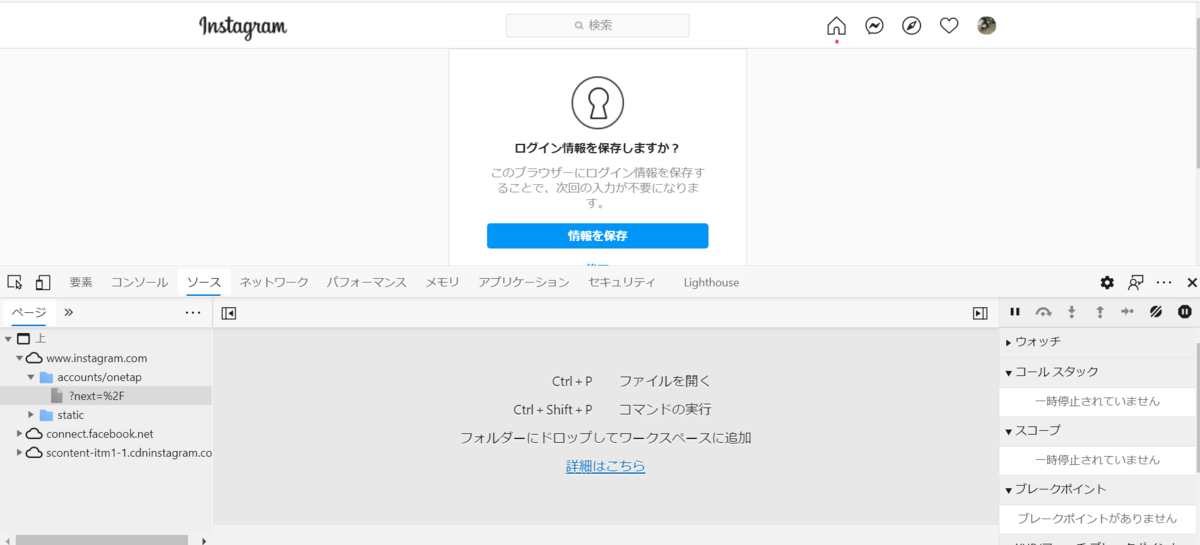
Task: Collapse the accounts/onetap folder
Action: tap(31, 377)
